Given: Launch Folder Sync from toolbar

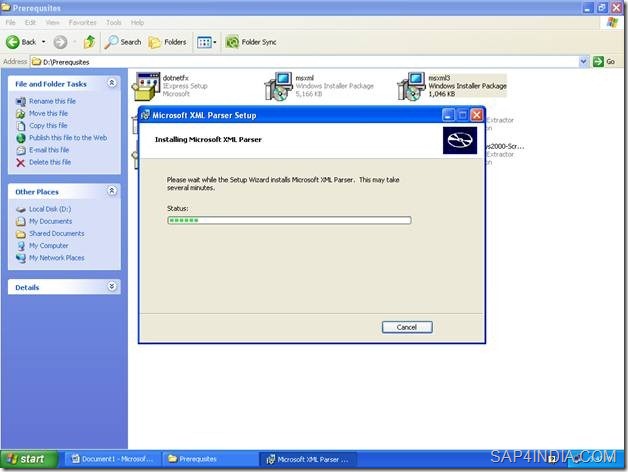Looking at the screenshot, I should [251, 42].
